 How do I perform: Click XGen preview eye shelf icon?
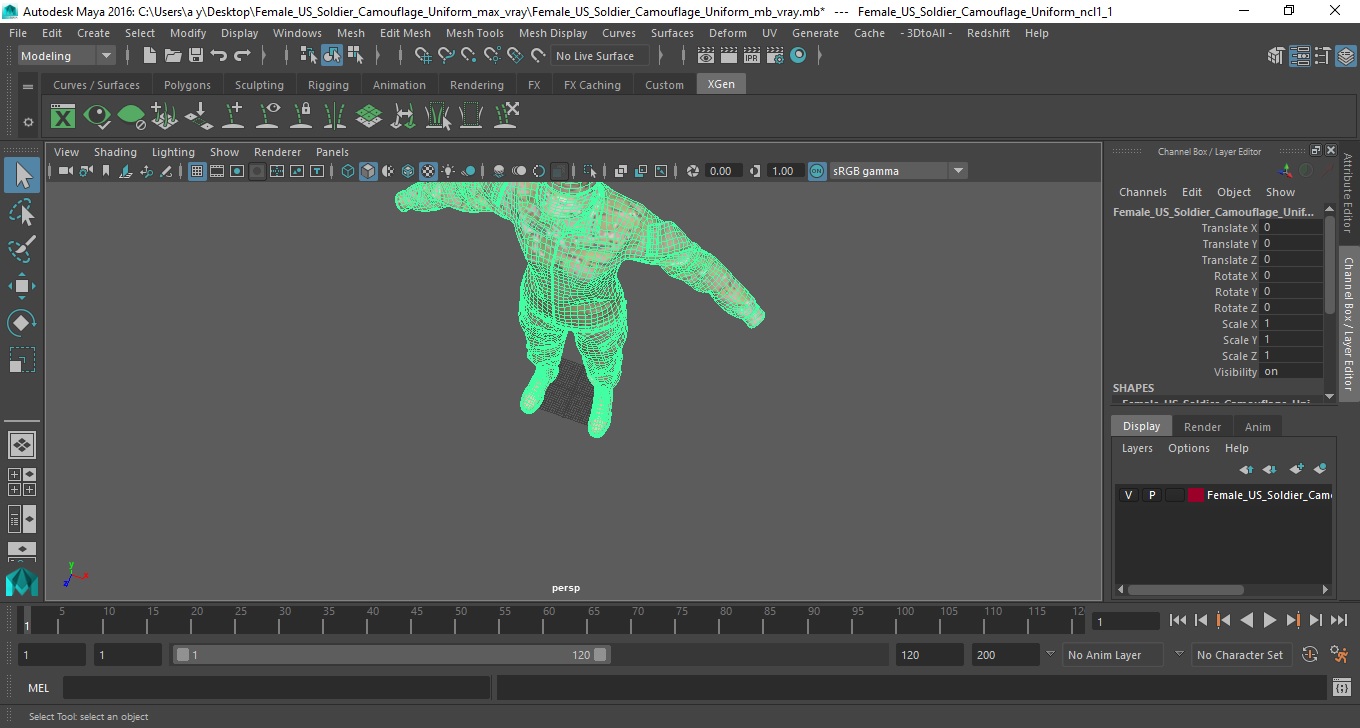(x=97, y=117)
